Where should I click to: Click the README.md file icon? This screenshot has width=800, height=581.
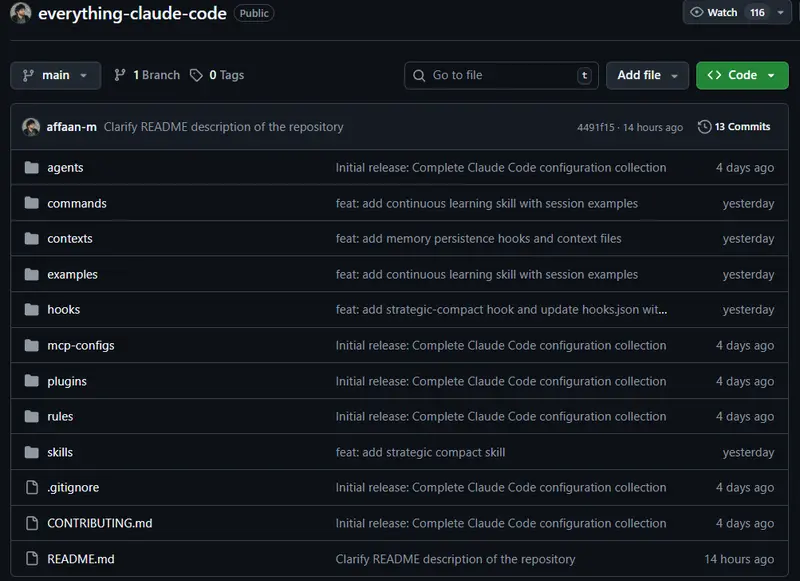click(x=31, y=559)
